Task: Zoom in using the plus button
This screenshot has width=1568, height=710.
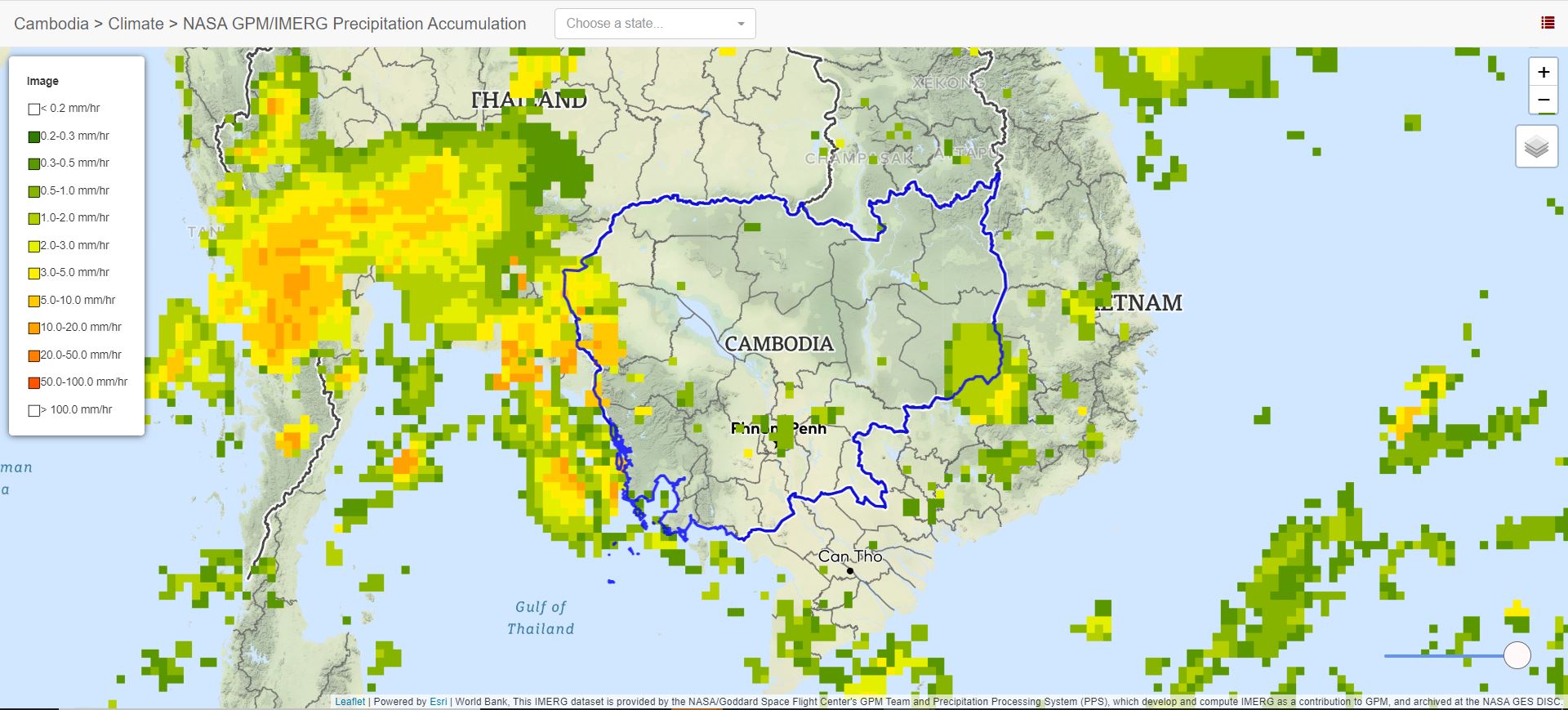Action: [x=1543, y=72]
